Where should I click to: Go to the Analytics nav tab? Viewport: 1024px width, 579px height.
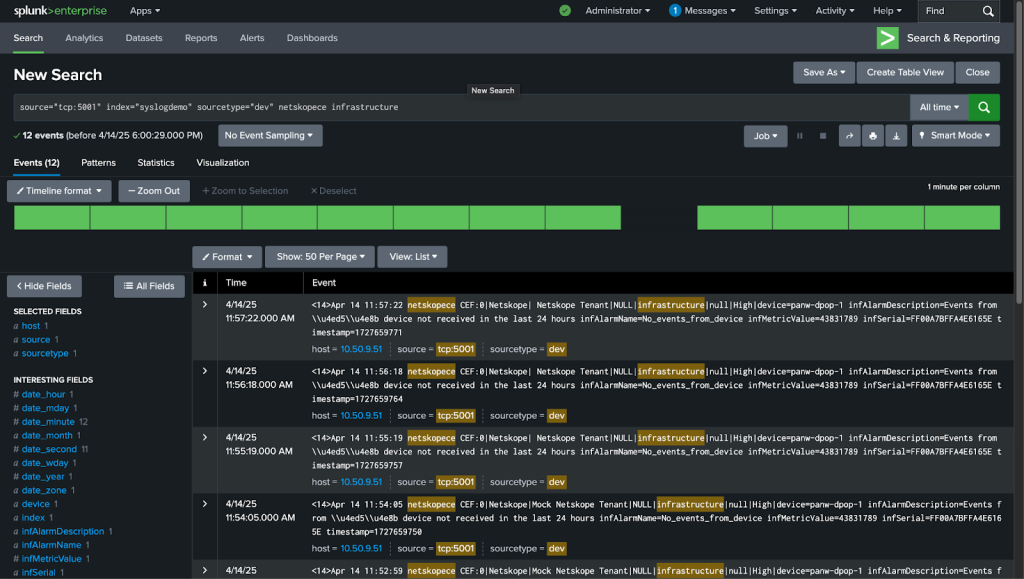[84, 38]
